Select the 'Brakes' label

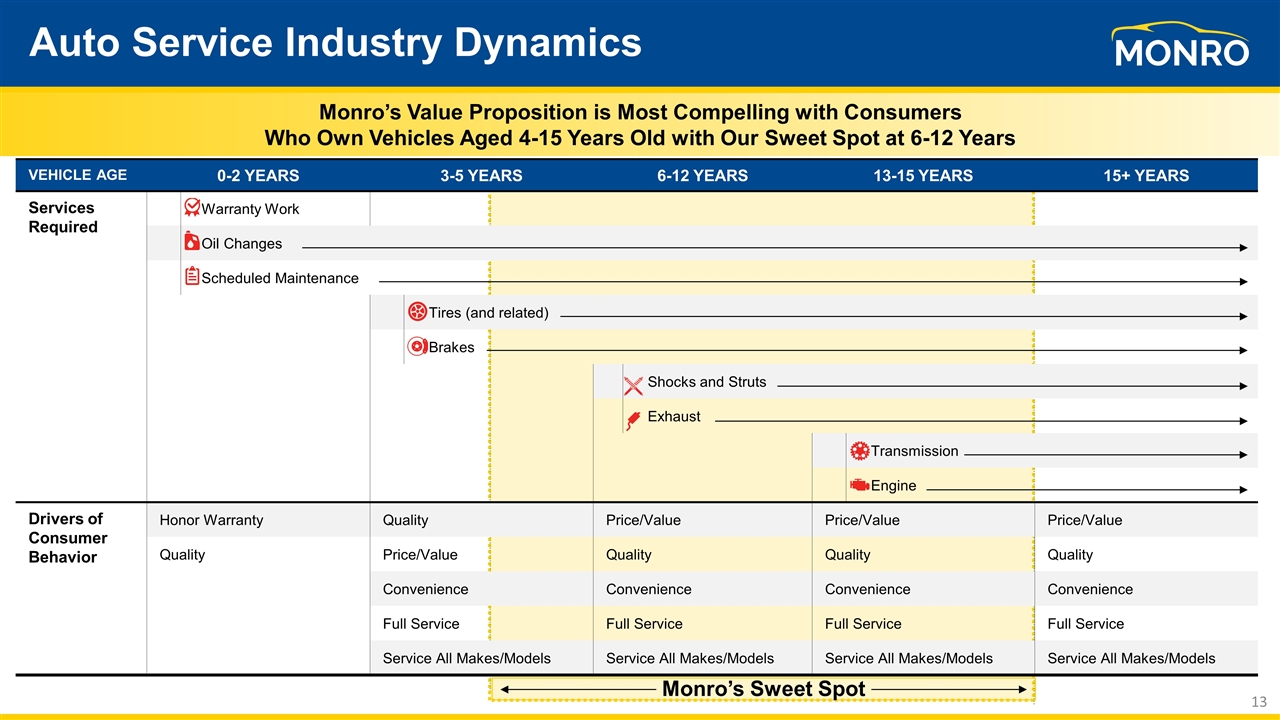coord(451,347)
